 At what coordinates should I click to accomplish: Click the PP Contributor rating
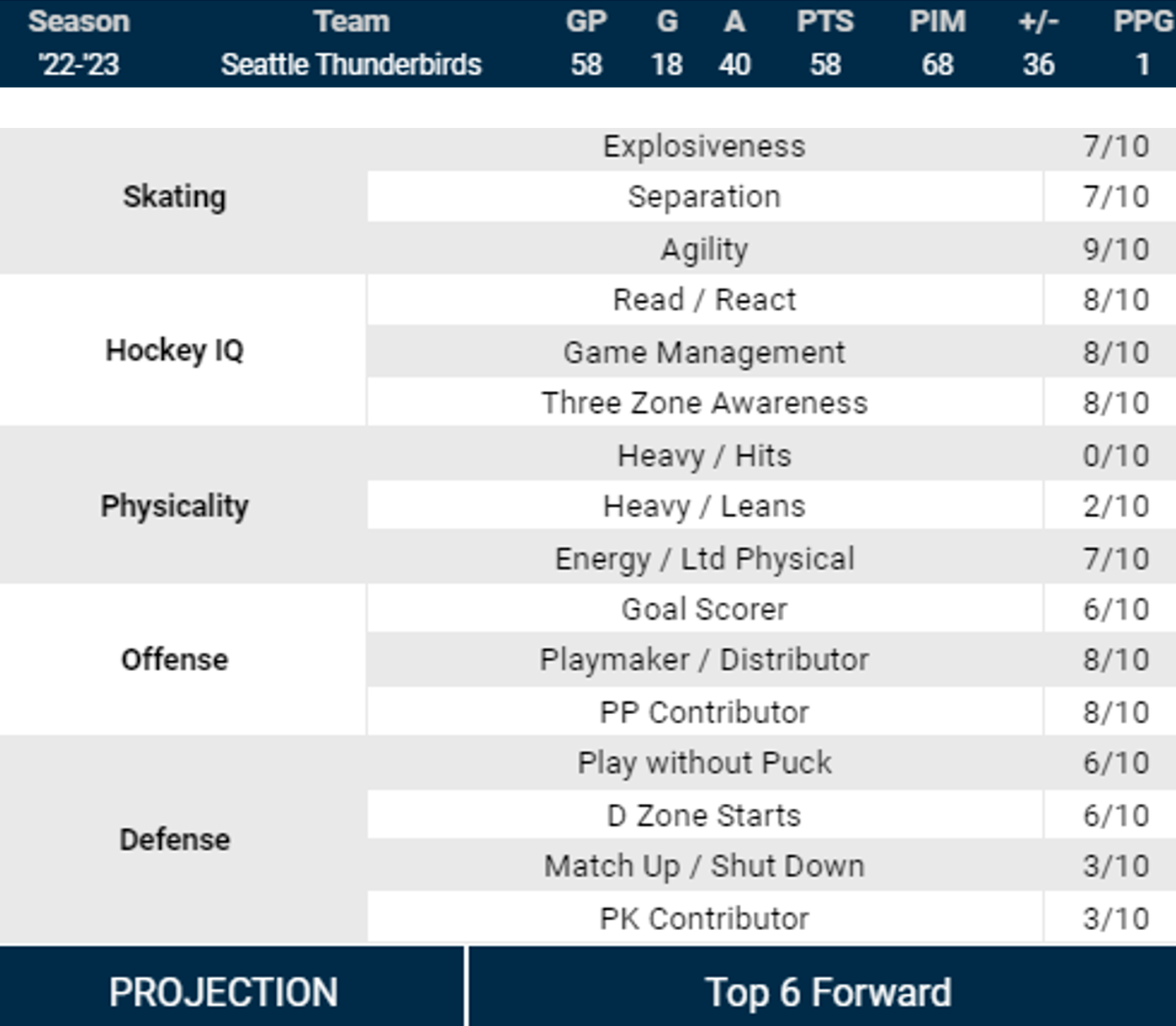click(x=1115, y=712)
